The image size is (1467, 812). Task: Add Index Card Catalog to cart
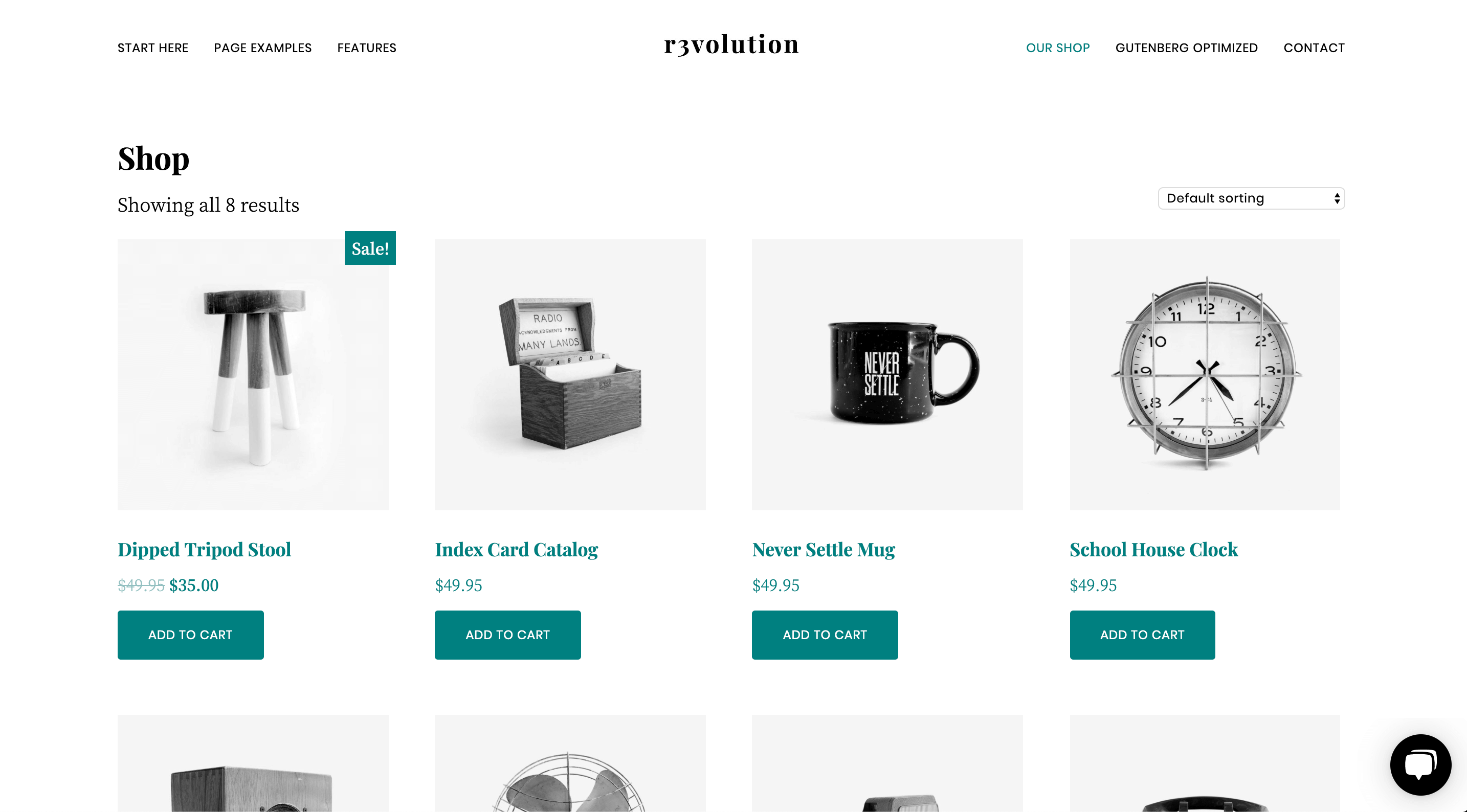507,634
